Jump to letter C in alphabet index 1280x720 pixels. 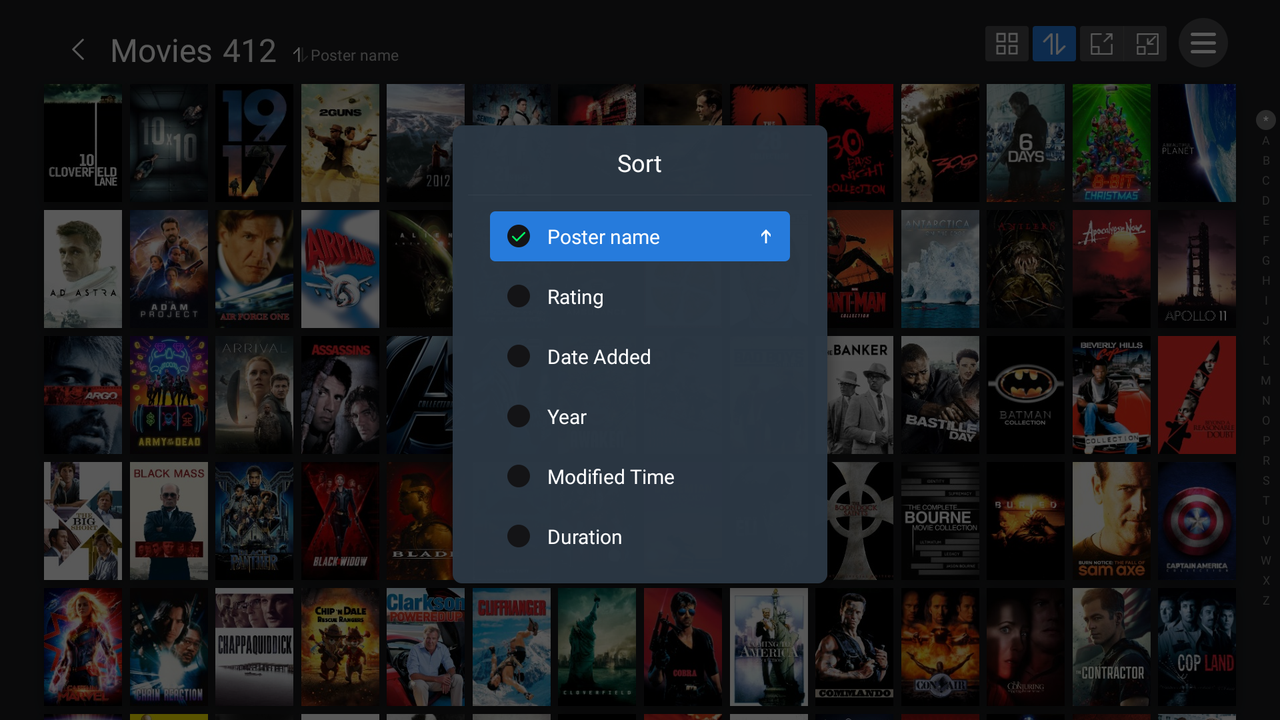1266,180
